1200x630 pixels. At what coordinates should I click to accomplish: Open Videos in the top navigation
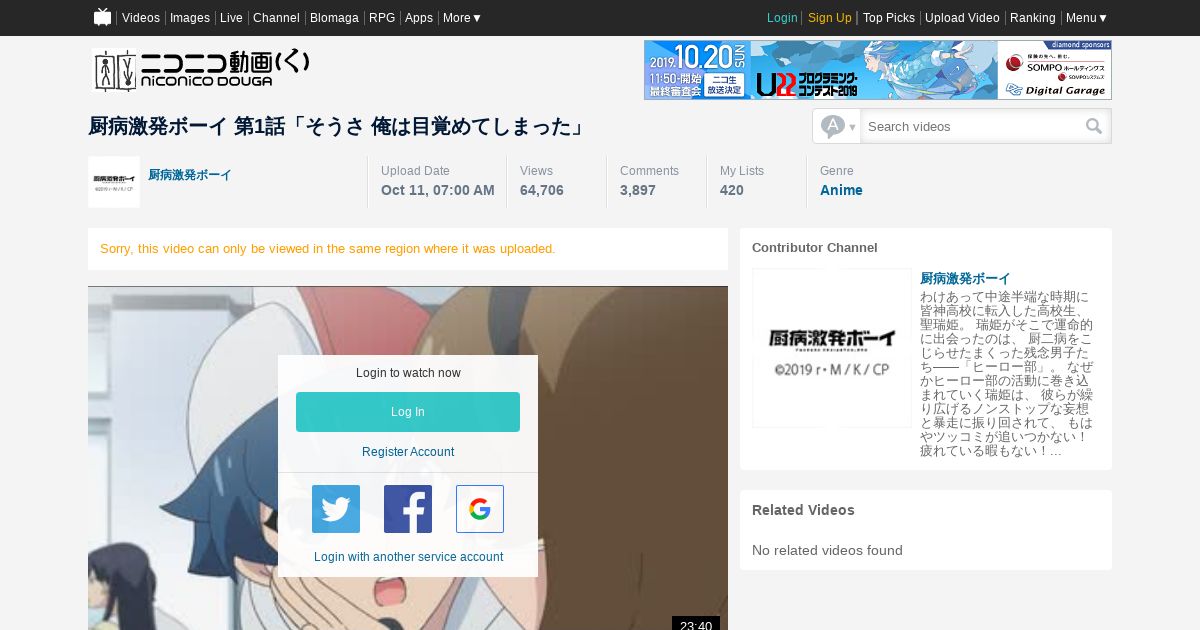[141, 18]
